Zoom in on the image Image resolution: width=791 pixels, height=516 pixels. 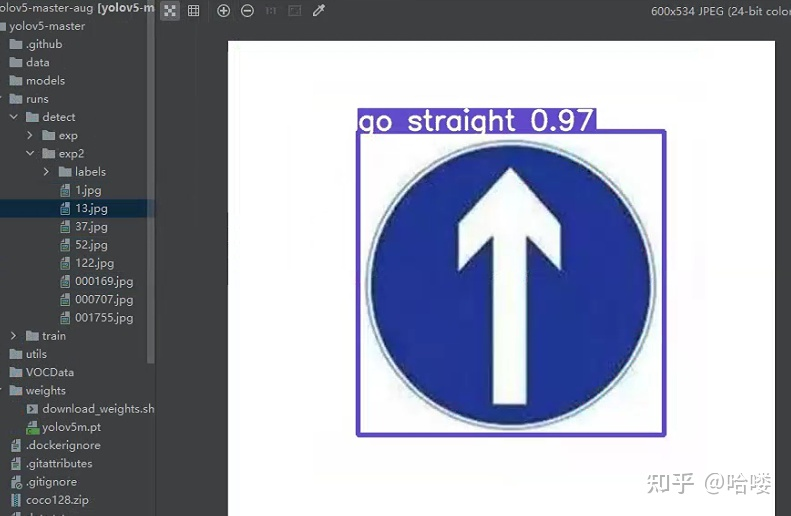[223, 11]
